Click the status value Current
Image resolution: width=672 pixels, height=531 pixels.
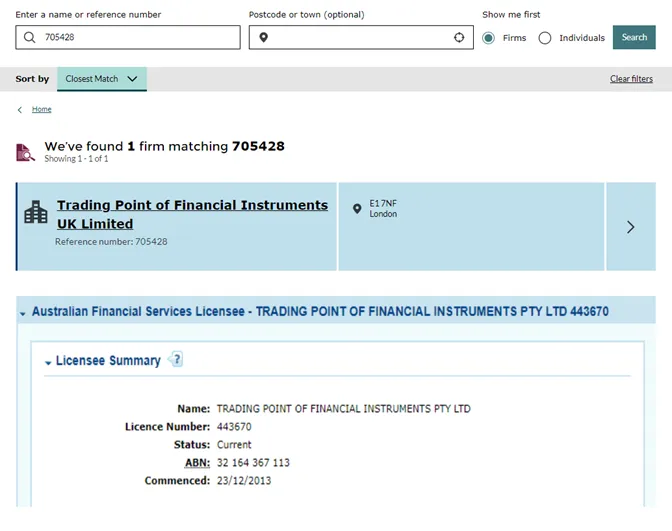pos(234,445)
